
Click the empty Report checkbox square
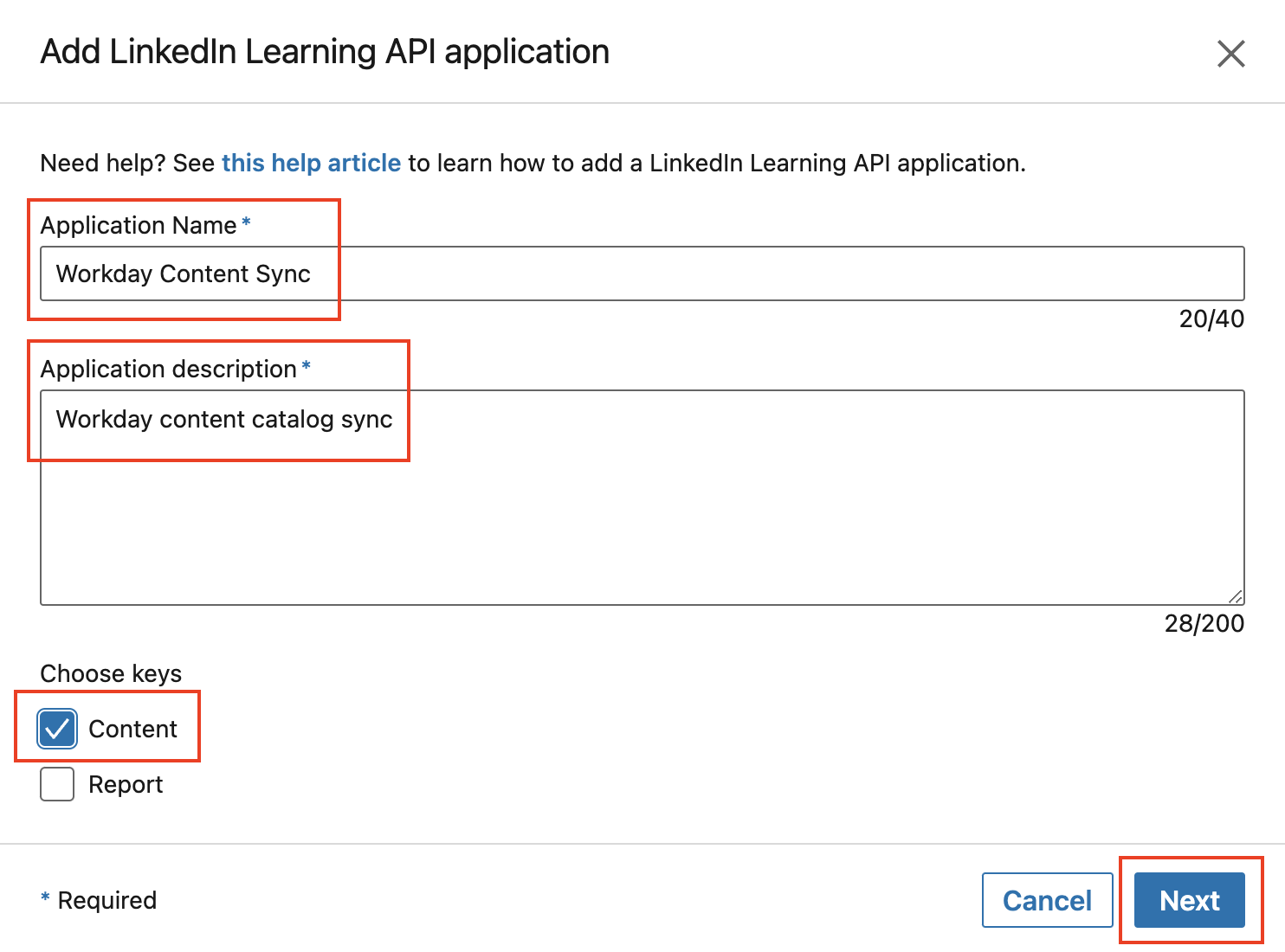56,784
